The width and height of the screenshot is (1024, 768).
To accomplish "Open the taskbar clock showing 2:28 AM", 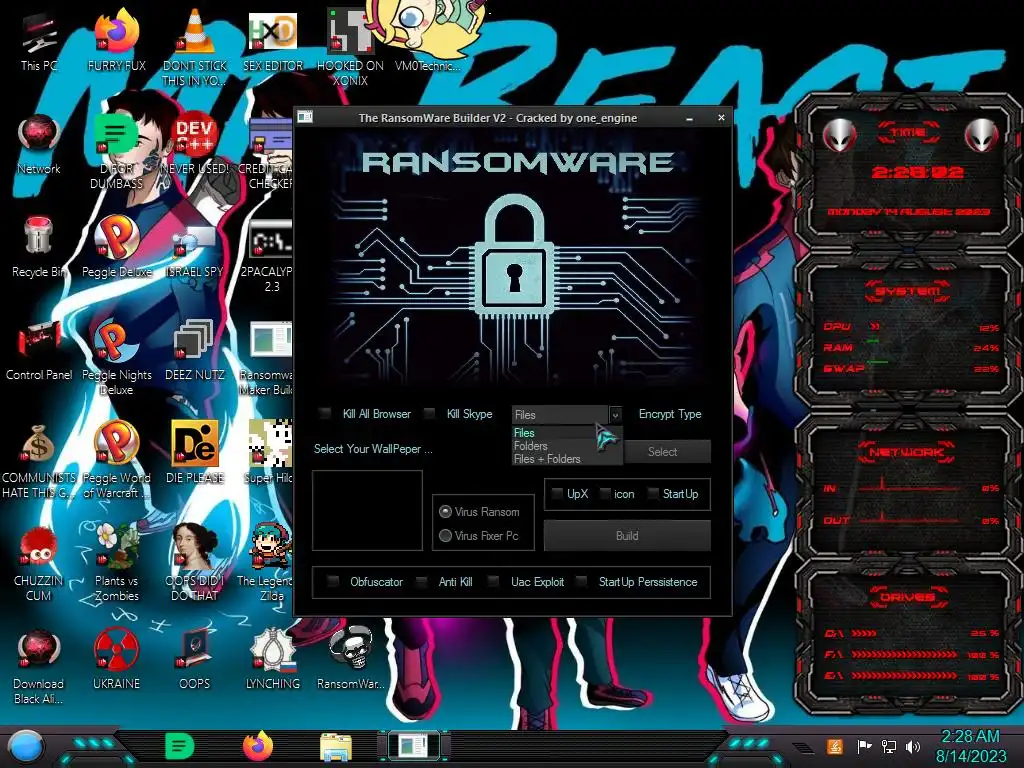I will click(x=970, y=746).
